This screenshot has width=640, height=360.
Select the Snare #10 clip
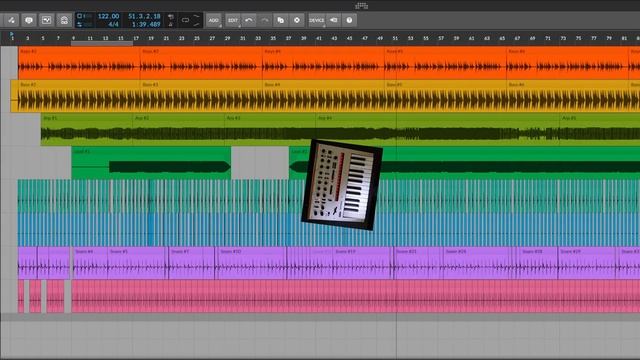251,263
